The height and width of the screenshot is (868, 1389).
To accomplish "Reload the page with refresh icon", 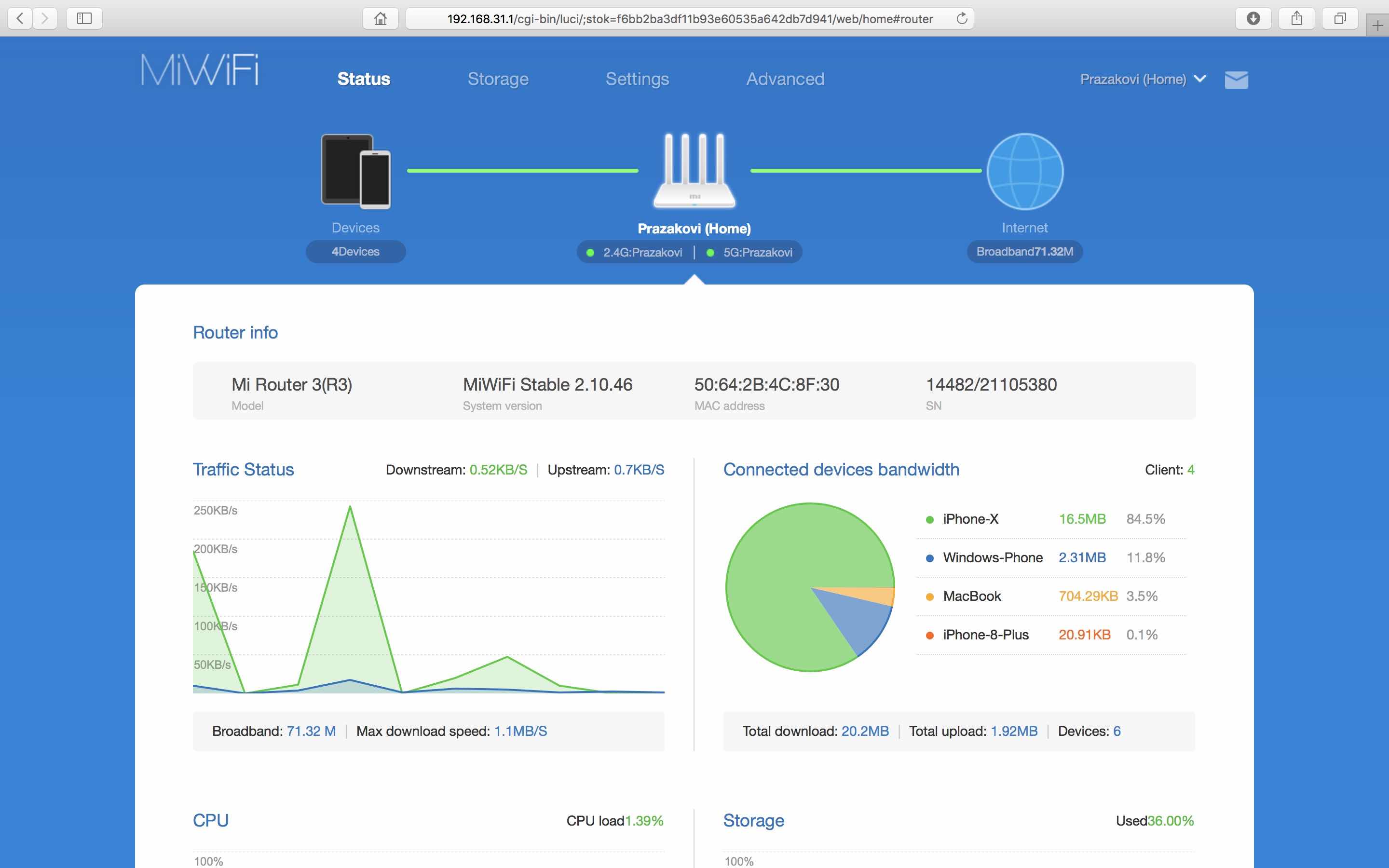I will point(962,18).
